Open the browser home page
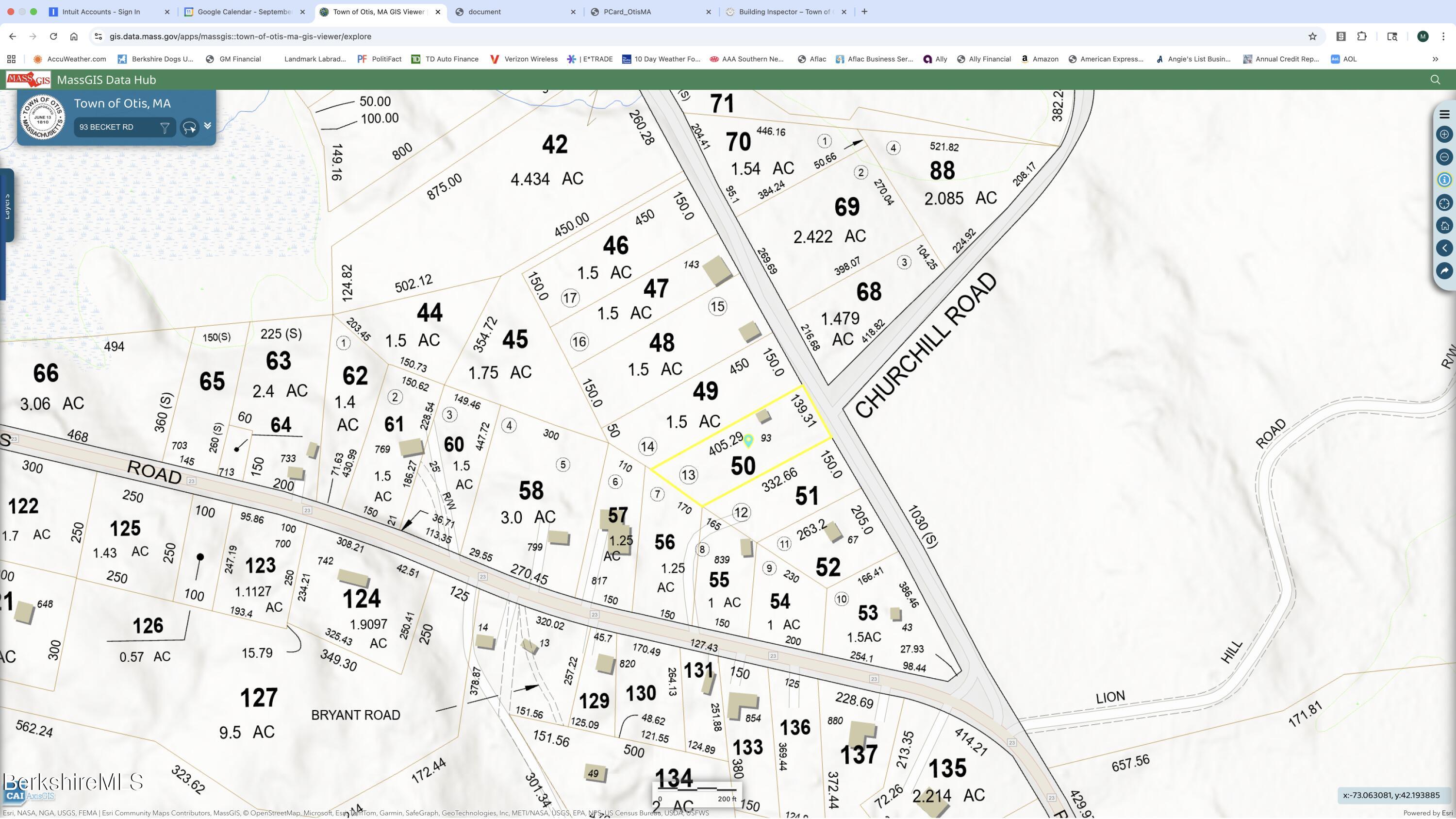The image size is (1456, 819). click(x=73, y=36)
